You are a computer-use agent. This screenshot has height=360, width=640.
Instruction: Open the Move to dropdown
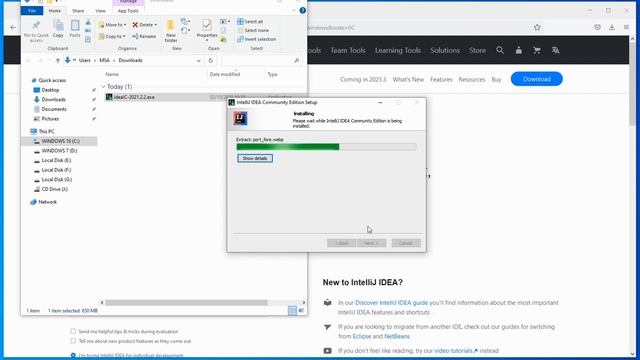tap(112, 25)
